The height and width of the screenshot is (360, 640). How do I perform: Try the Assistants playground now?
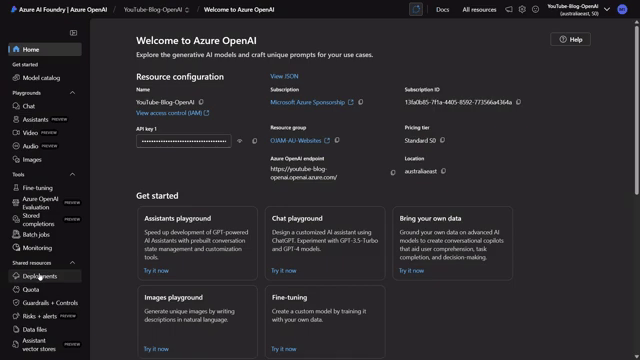pos(156,271)
